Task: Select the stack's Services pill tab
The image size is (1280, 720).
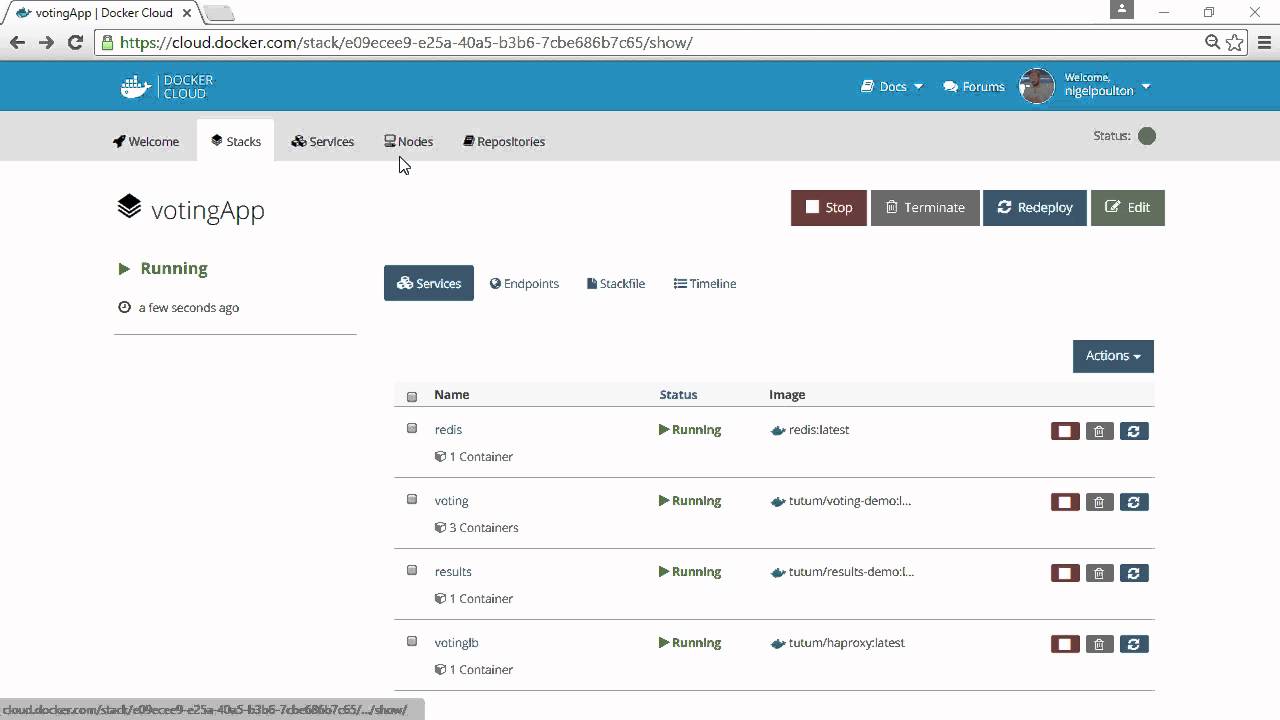Action: [x=429, y=284]
